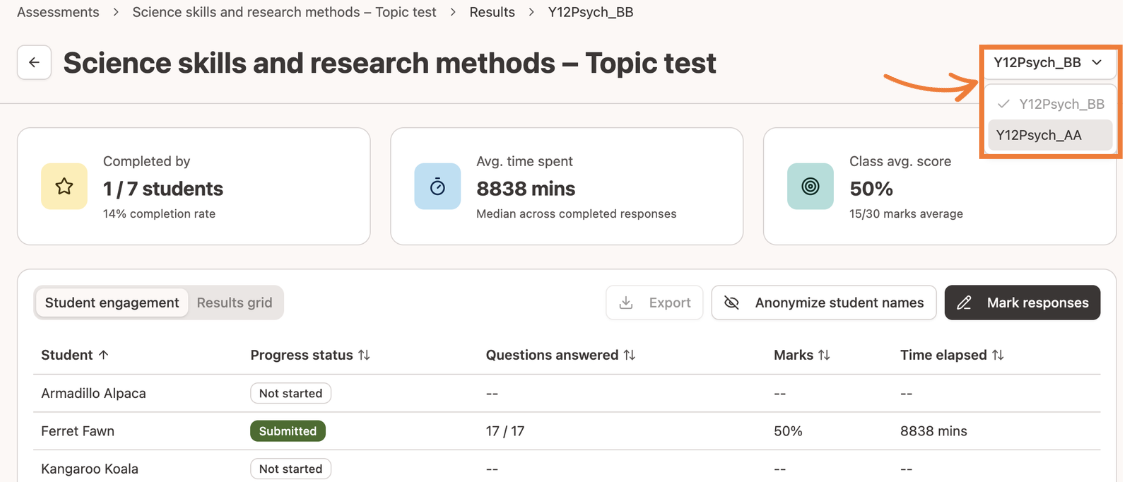Viewport: 1132px width, 482px height.
Task: Click the 8838 mins average time value
Action: click(526, 188)
